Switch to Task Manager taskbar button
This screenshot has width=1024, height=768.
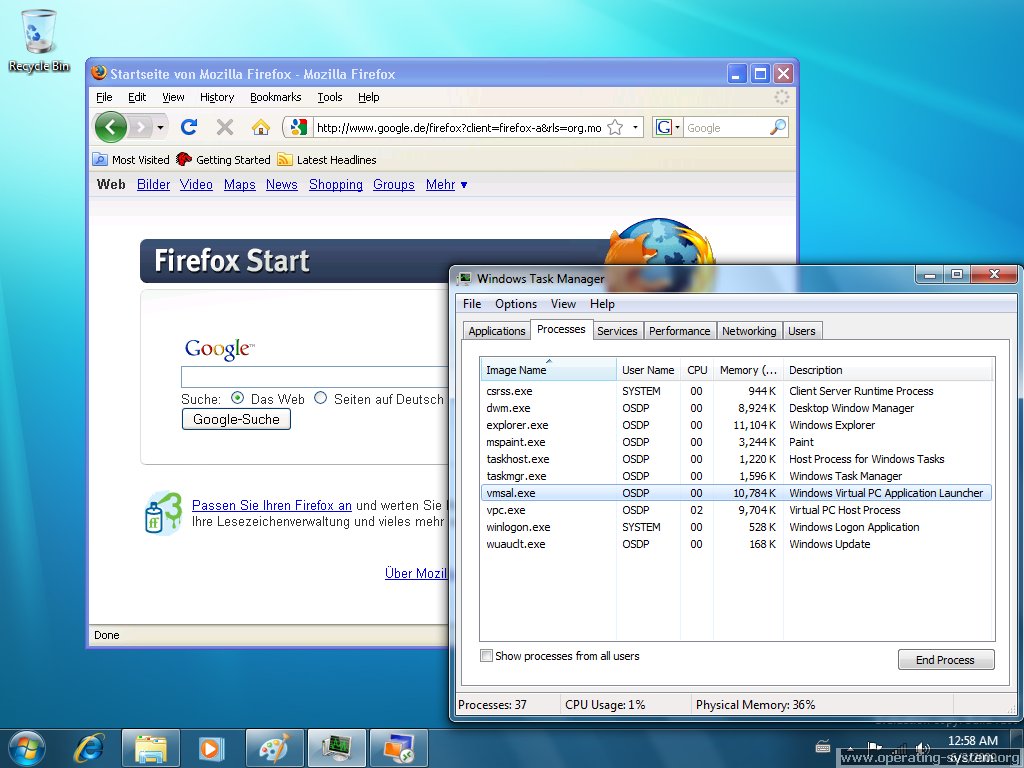coord(336,748)
